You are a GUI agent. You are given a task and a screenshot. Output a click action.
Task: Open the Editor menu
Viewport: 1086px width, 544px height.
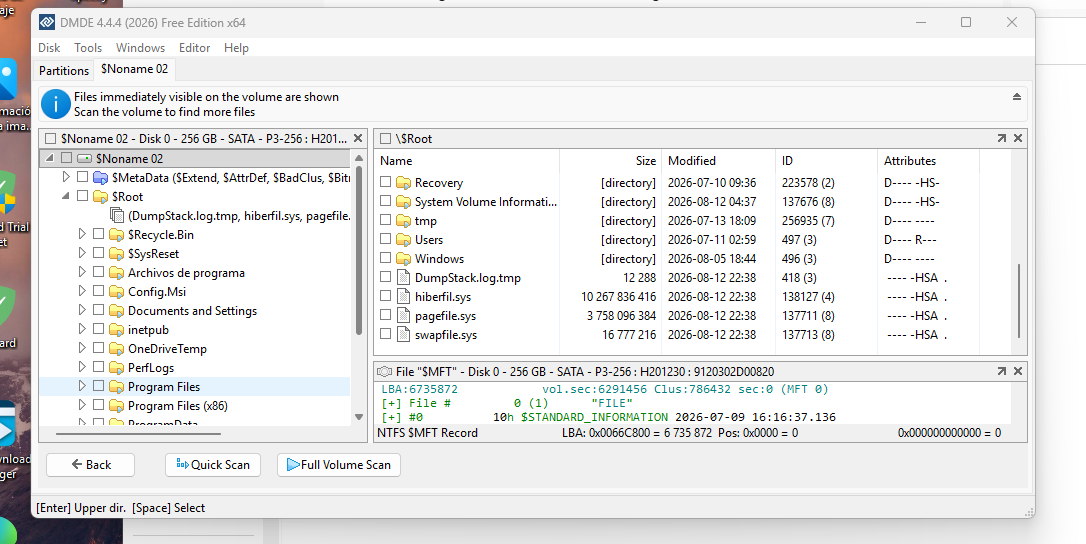point(195,48)
